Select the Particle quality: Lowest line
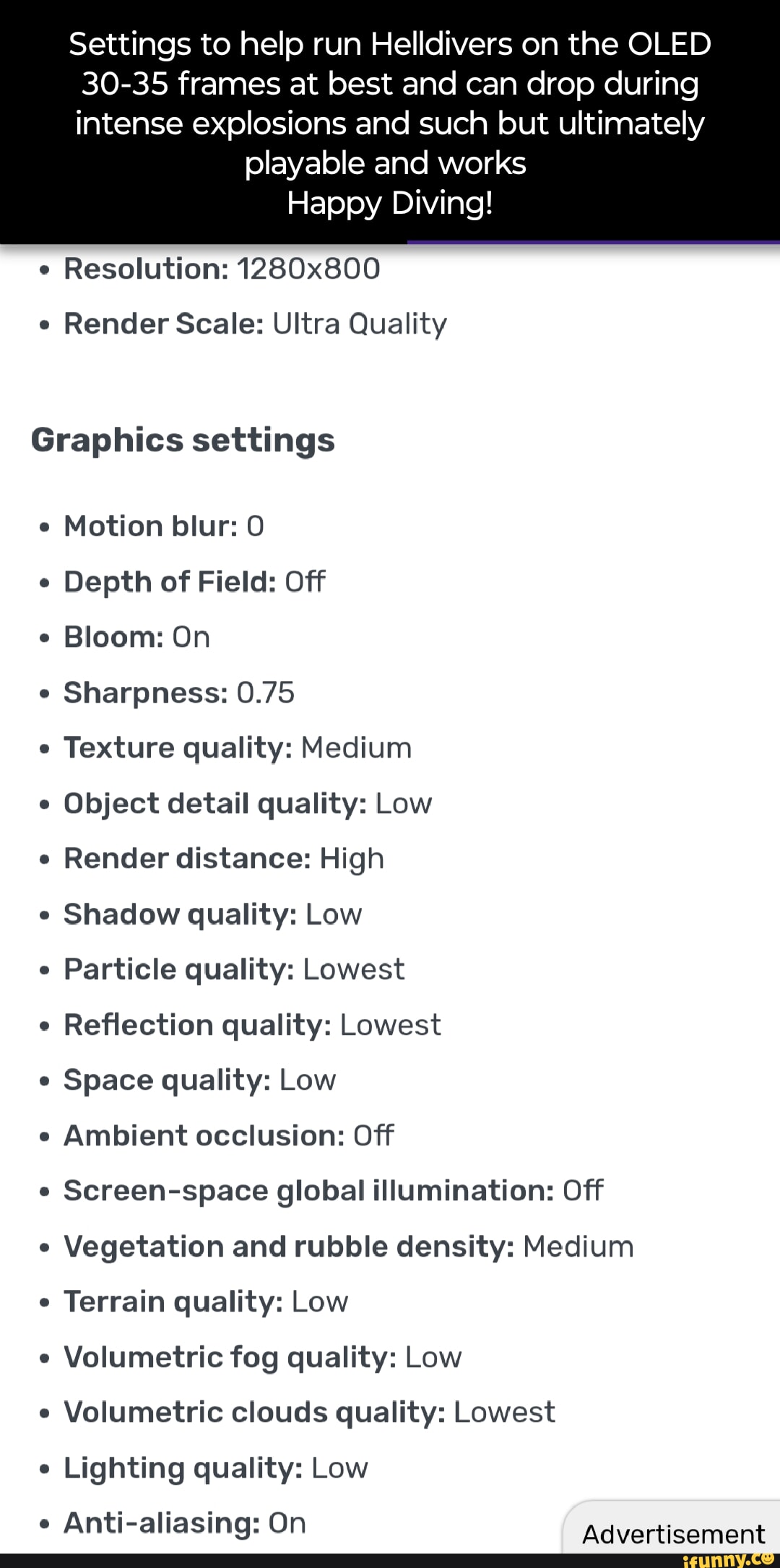 (x=234, y=969)
